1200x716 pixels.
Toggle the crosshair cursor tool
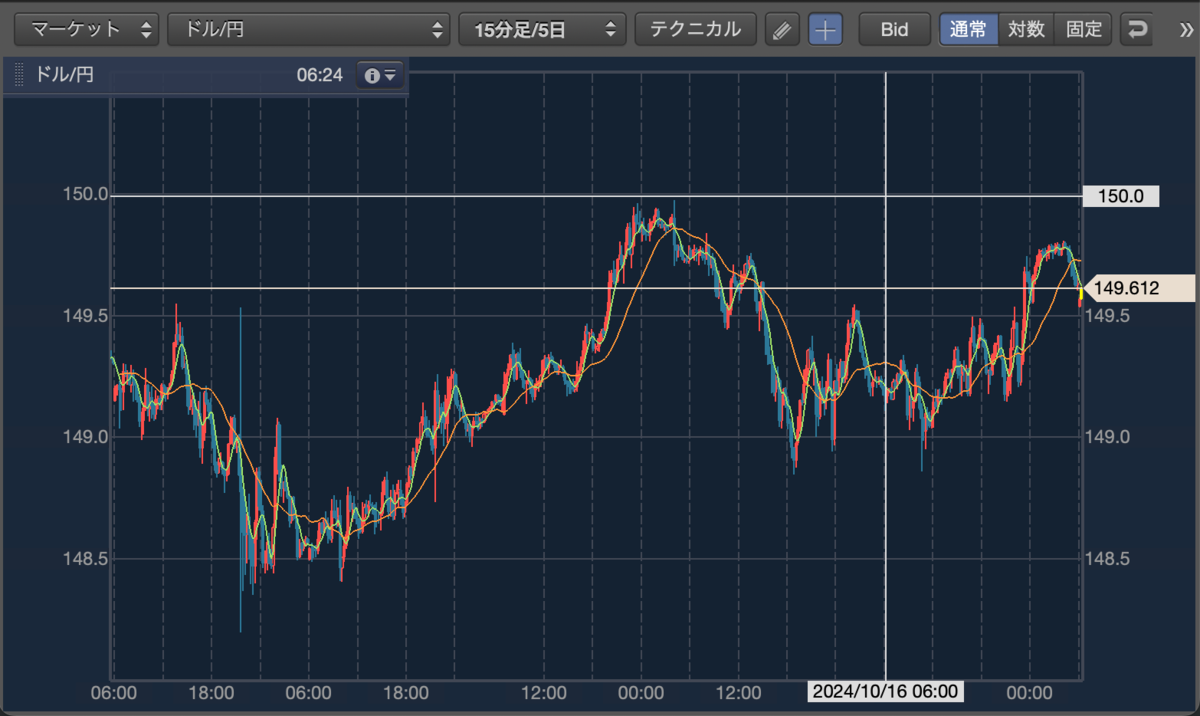(x=825, y=30)
